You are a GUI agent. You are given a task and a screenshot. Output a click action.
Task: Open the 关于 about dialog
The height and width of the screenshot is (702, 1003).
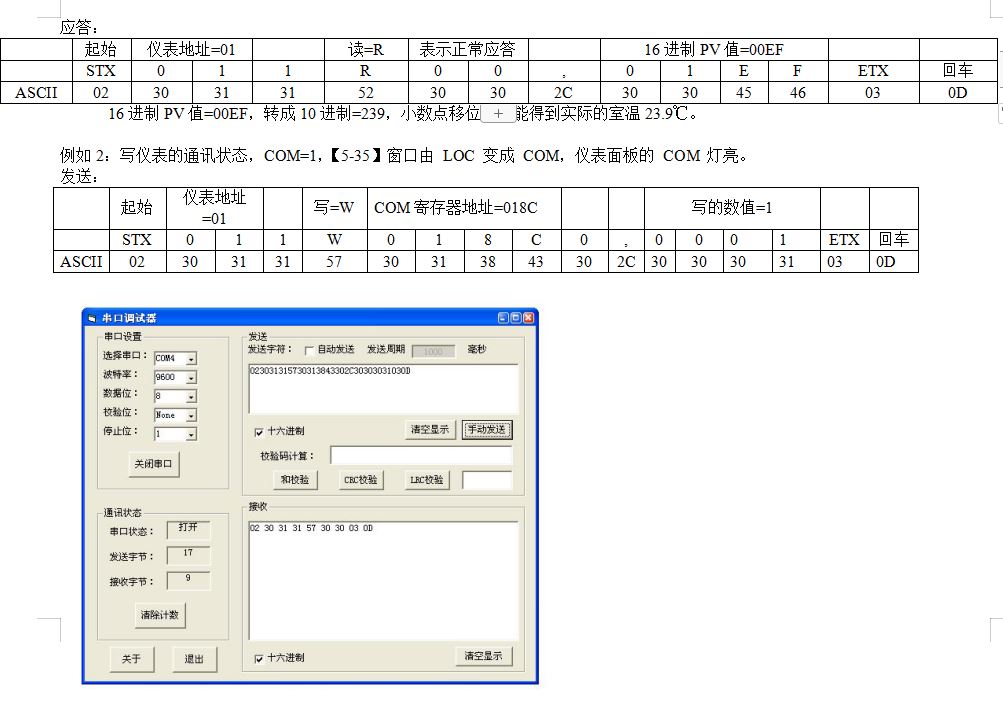(131, 659)
